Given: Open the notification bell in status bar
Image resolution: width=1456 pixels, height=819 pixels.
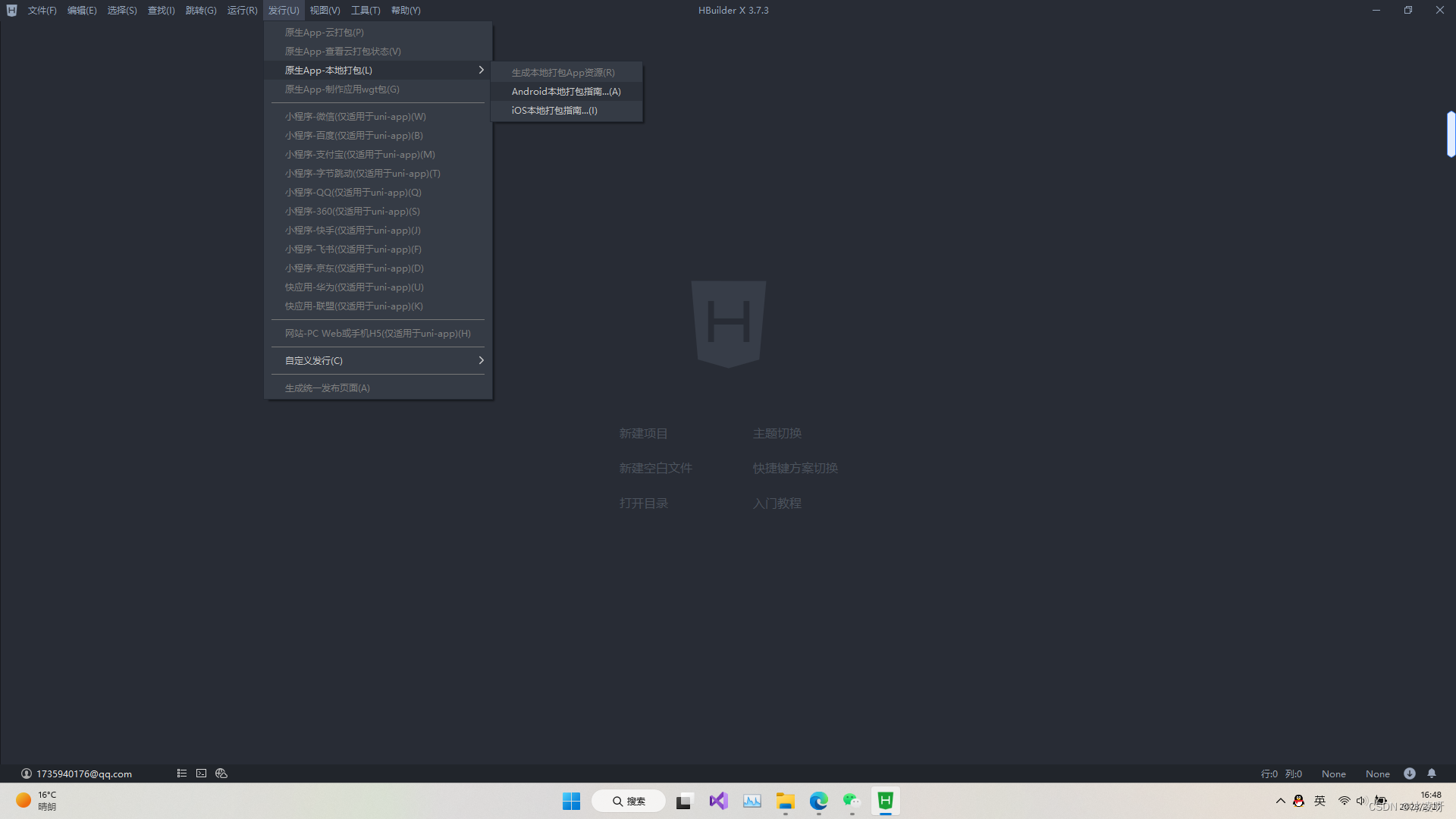Looking at the screenshot, I should (1432, 773).
